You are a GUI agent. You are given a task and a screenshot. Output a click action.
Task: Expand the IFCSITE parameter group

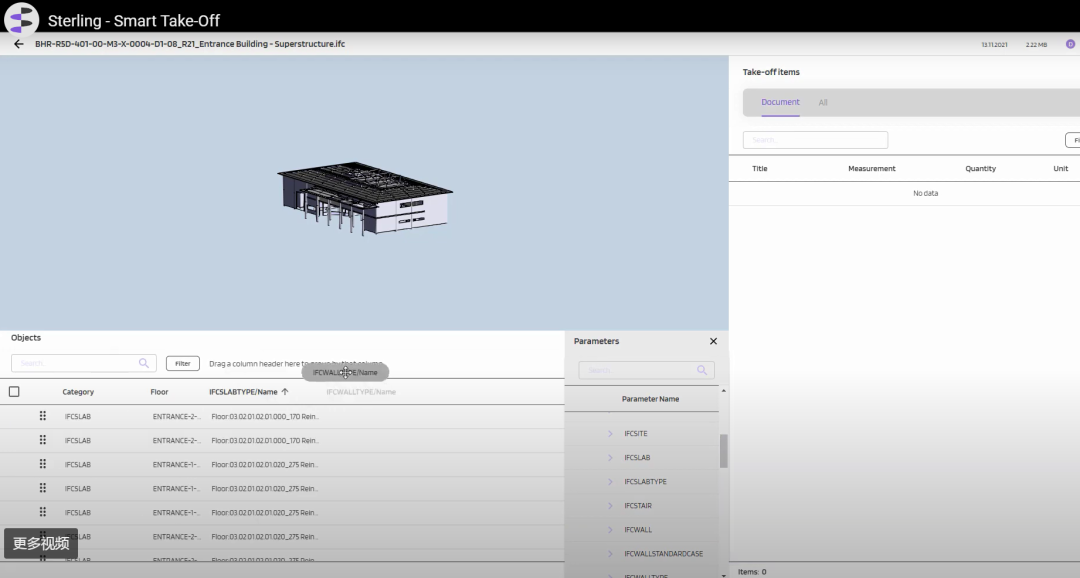(x=610, y=434)
